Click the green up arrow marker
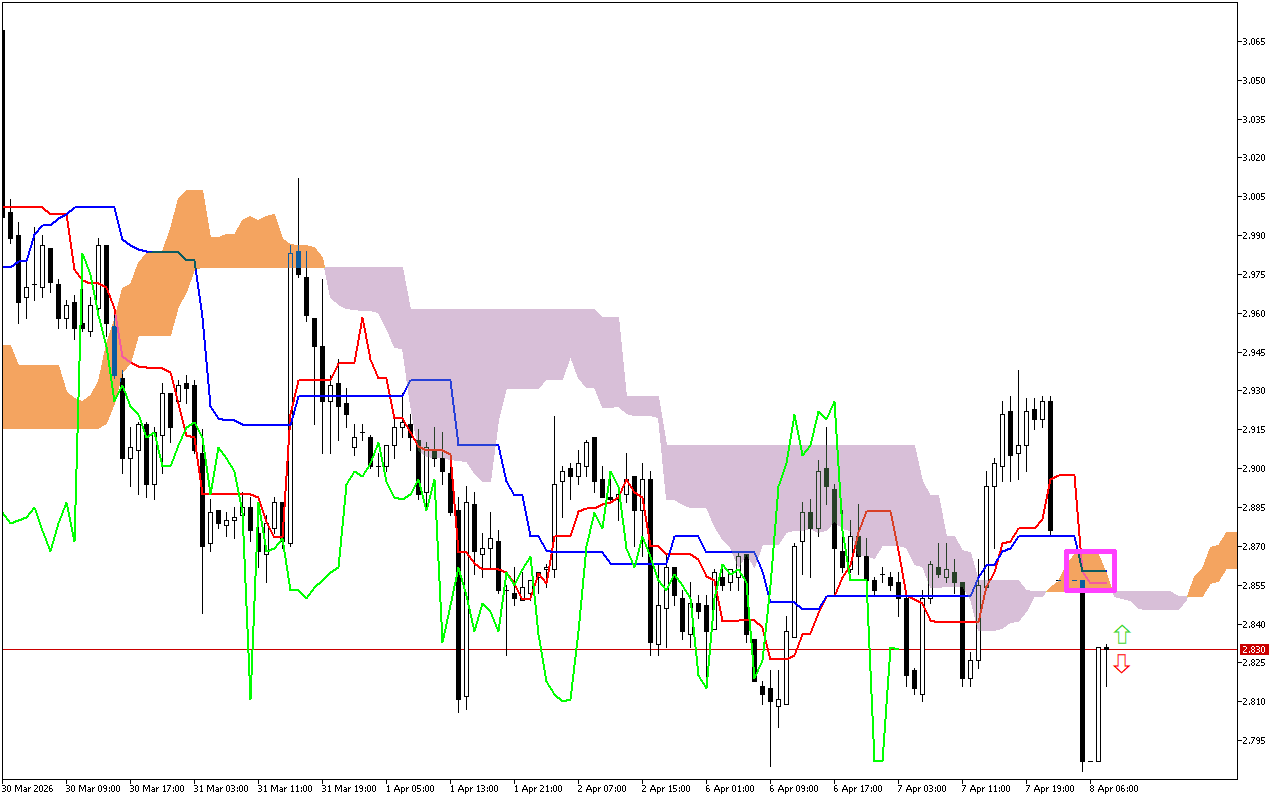1280x800 pixels. [1122, 634]
